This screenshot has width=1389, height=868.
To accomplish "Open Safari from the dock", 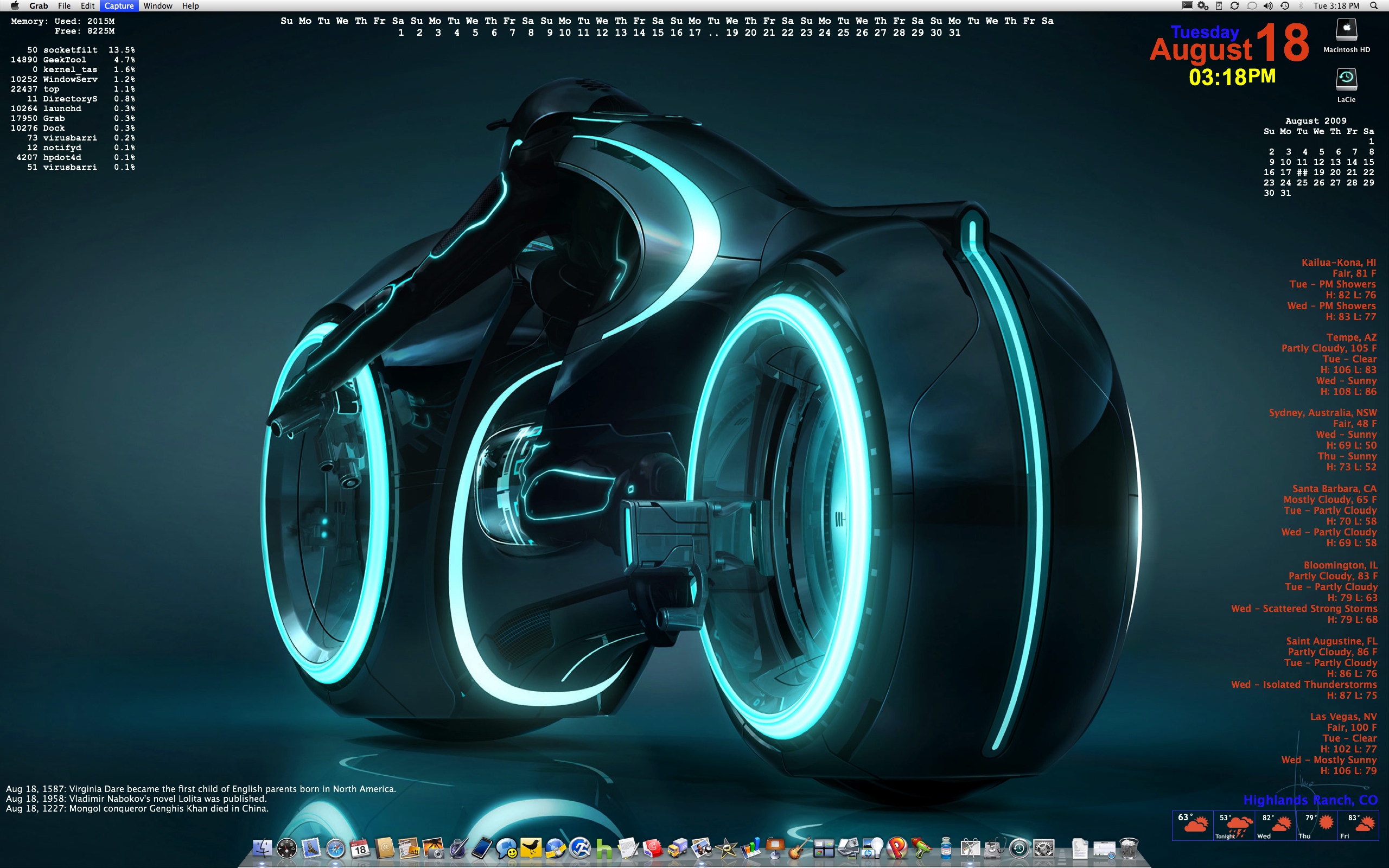I will click(x=336, y=848).
